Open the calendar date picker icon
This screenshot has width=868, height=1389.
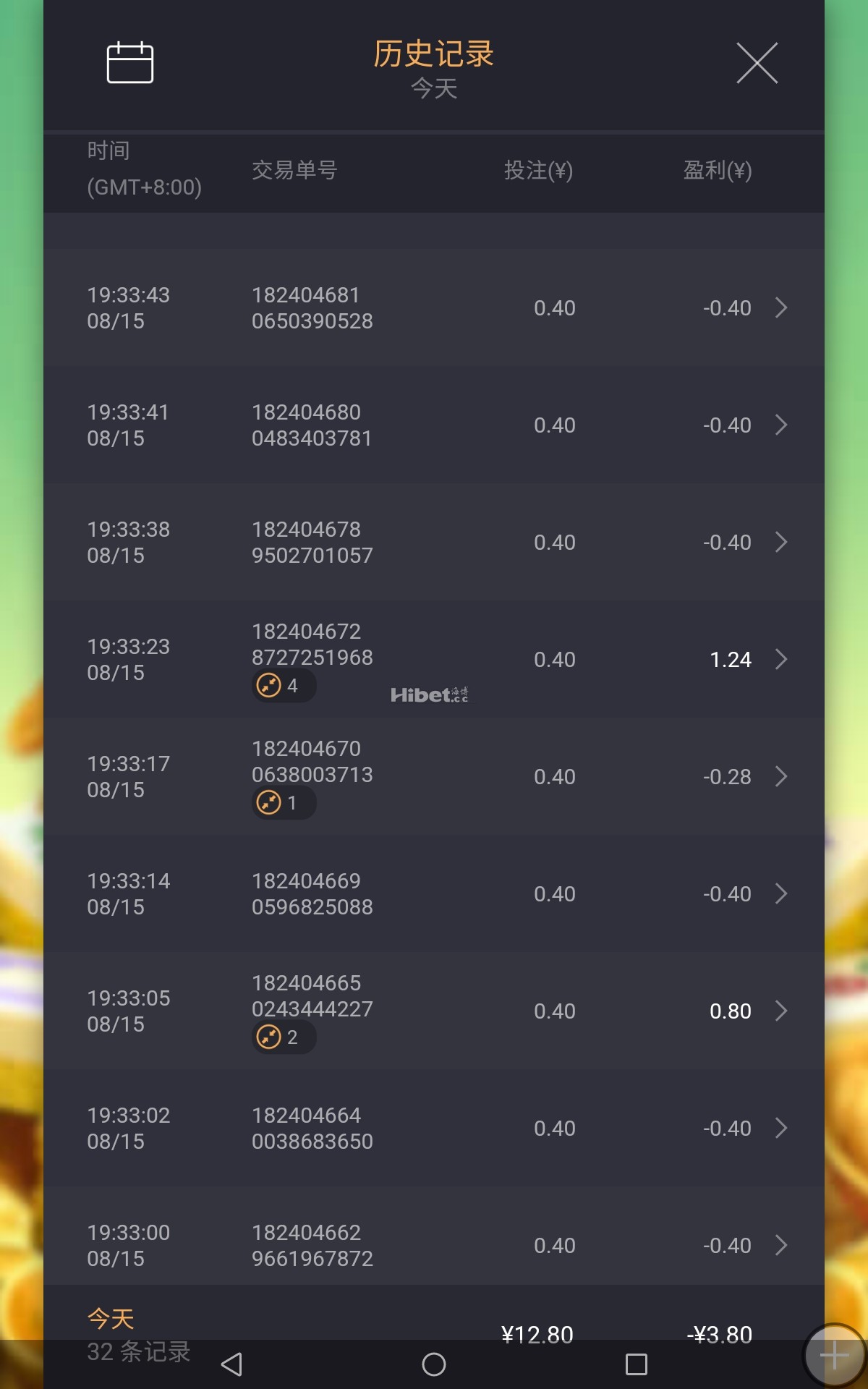pos(130,63)
